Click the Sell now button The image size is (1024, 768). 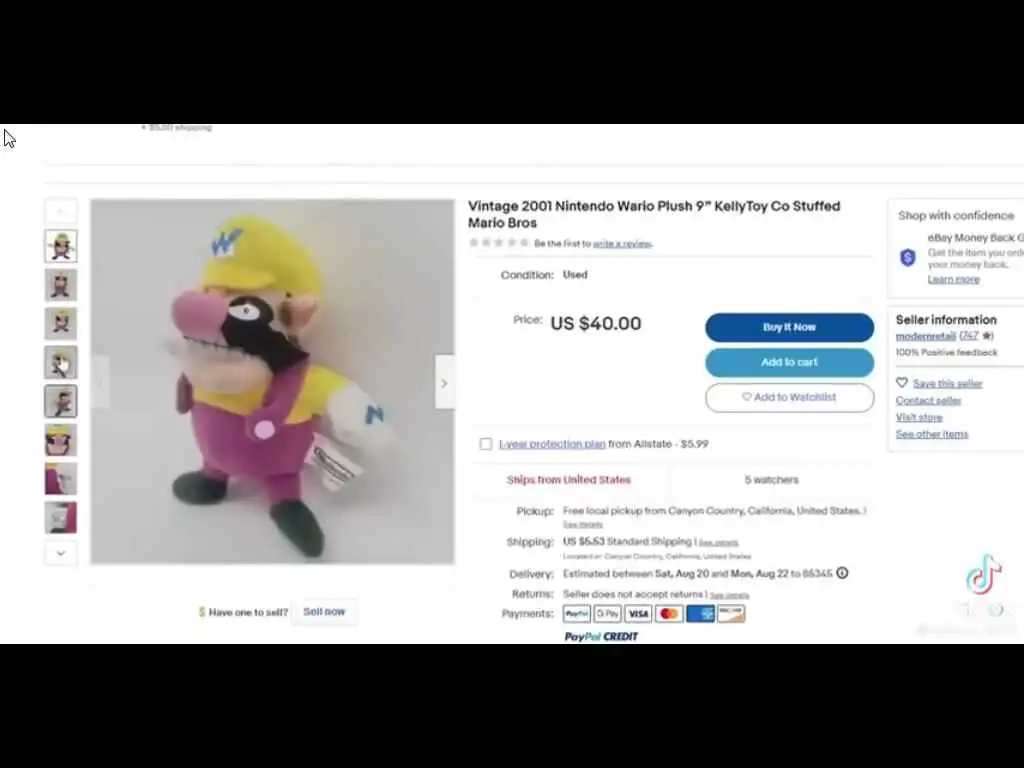click(324, 612)
